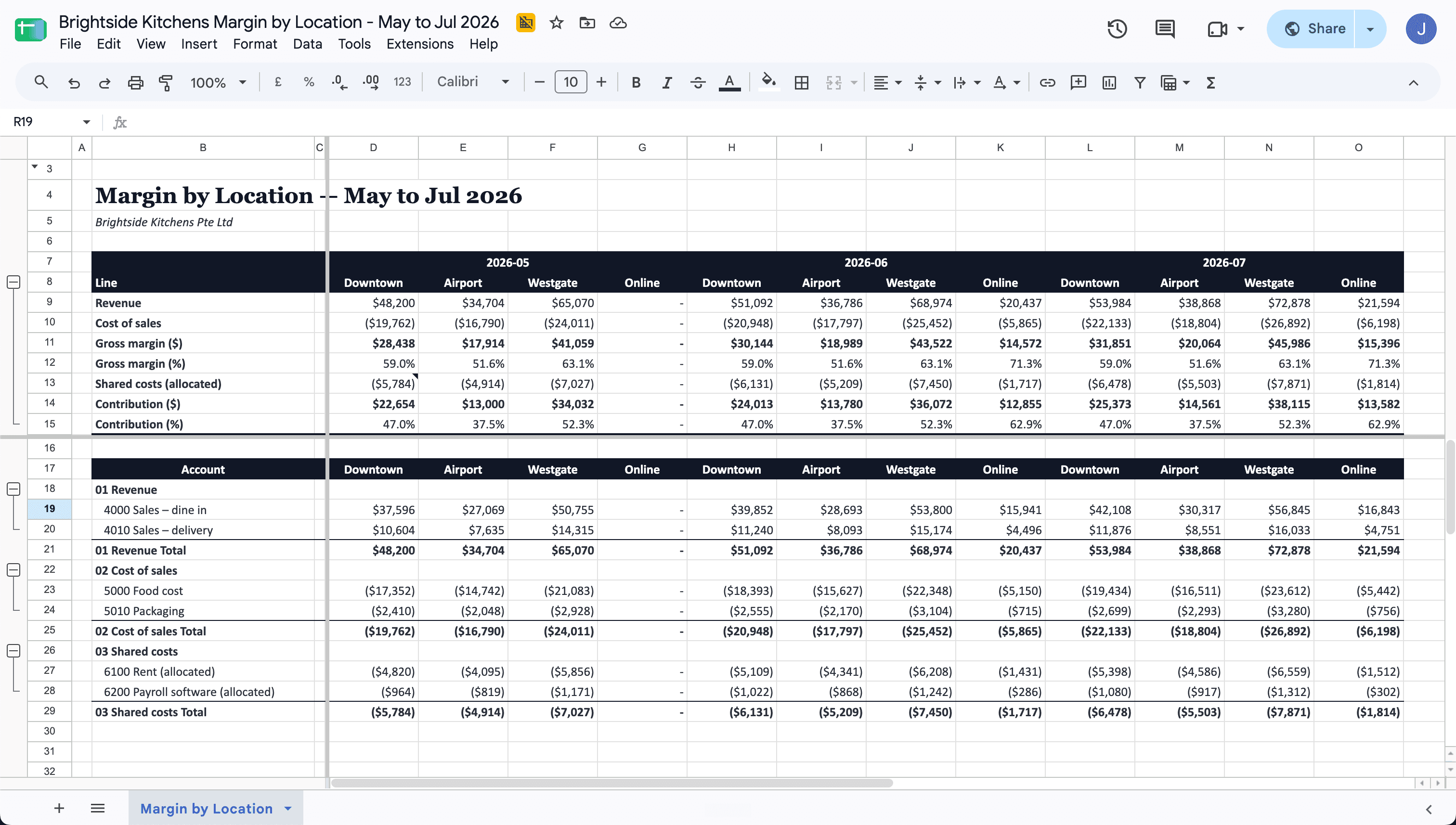Viewport: 1456px width, 825px height.
Task: Print the spreadsheet
Action: coord(135,83)
